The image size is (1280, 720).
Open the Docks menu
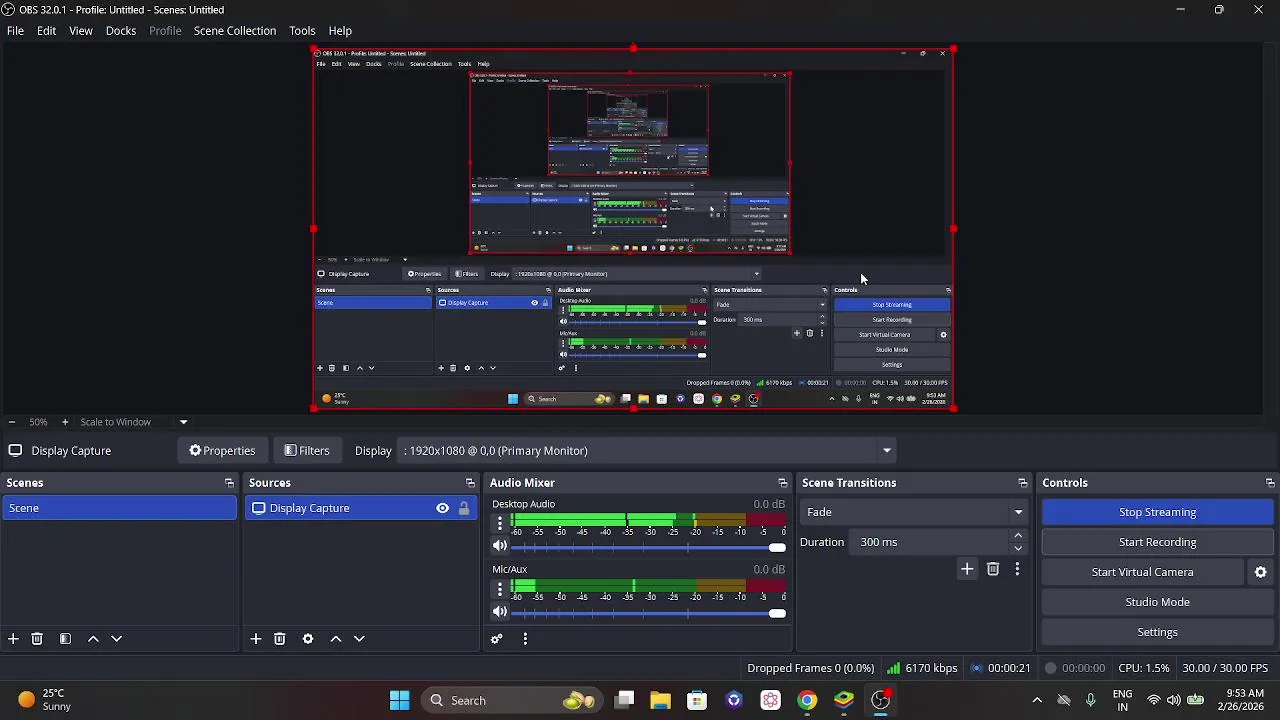point(121,31)
